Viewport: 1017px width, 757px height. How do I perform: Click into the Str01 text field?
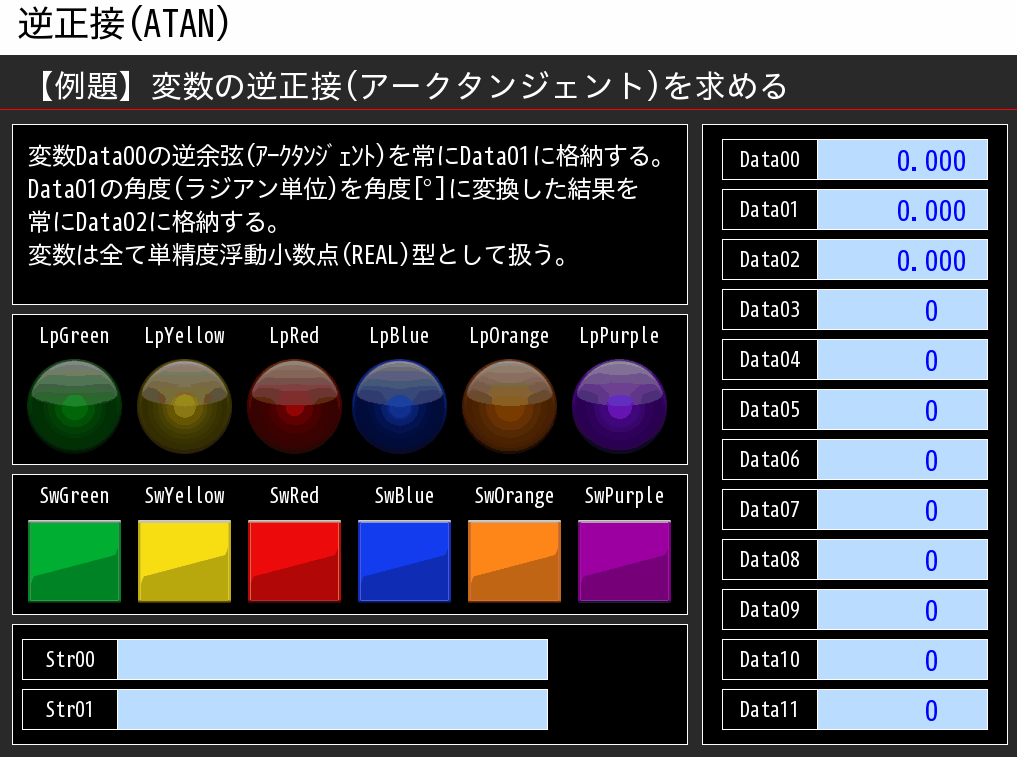click(x=332, y=709)
